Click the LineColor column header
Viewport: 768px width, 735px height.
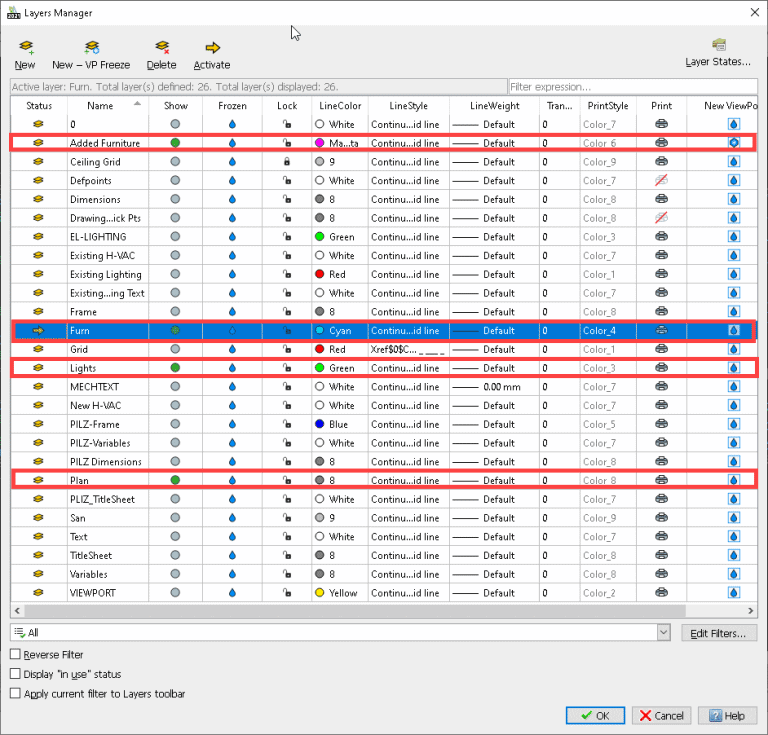(x=338, y=105)
